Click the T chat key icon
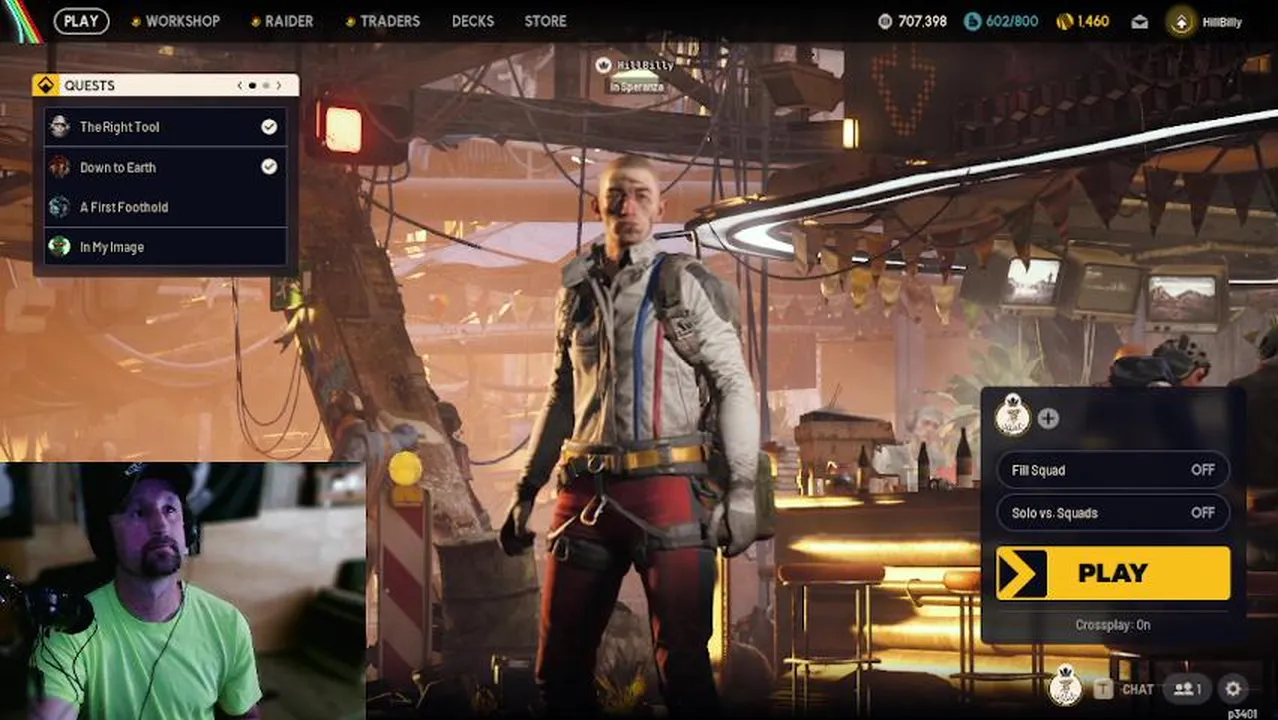 (x=1103, y=689)
